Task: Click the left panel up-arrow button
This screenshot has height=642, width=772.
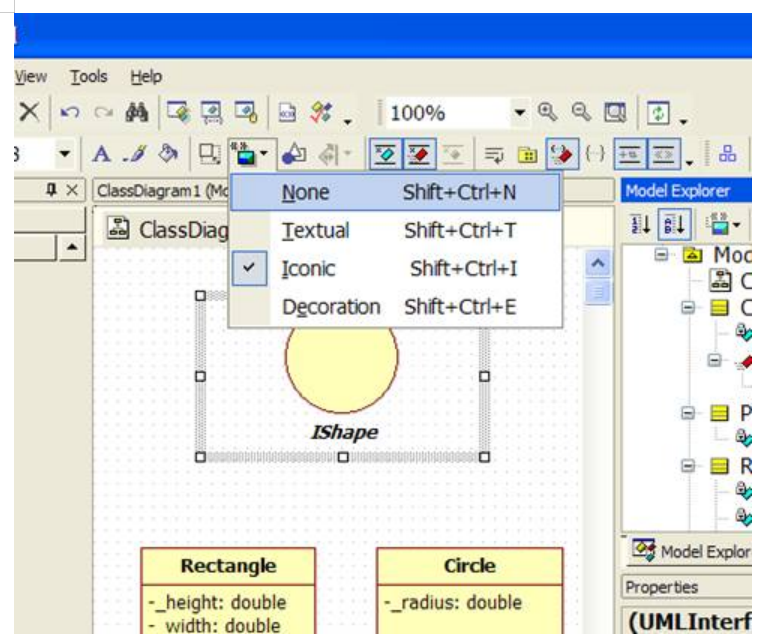Action: pos(72,248)
